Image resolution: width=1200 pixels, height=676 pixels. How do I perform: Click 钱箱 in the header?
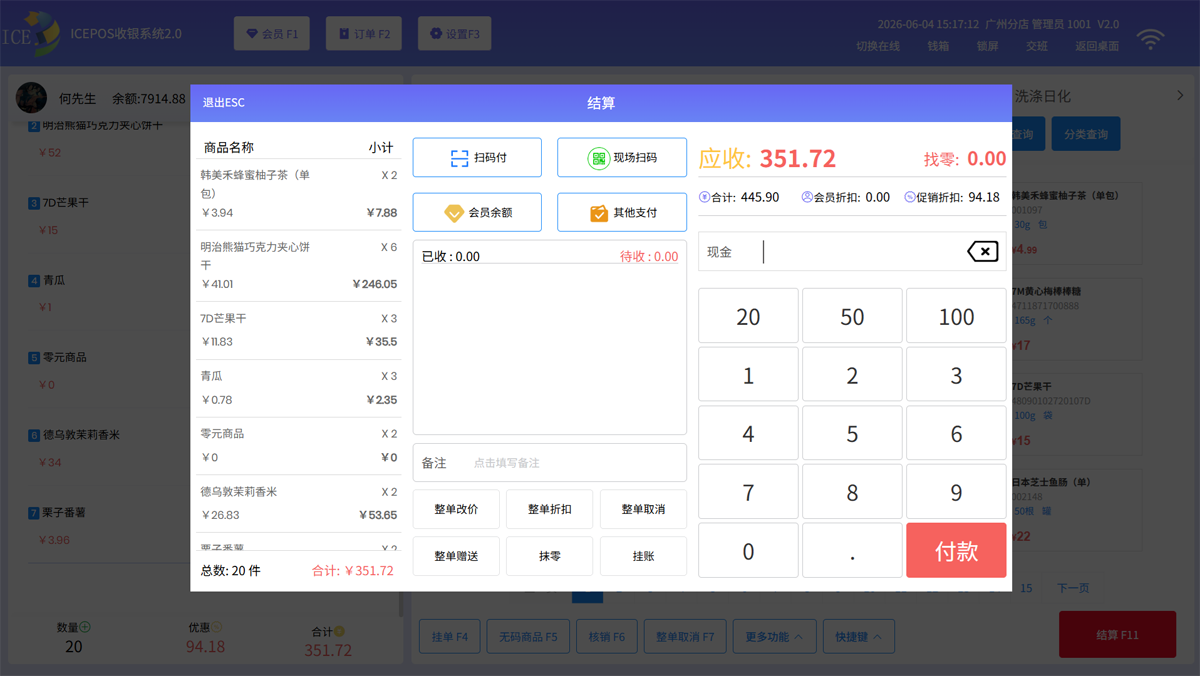(x=938, y=46)
